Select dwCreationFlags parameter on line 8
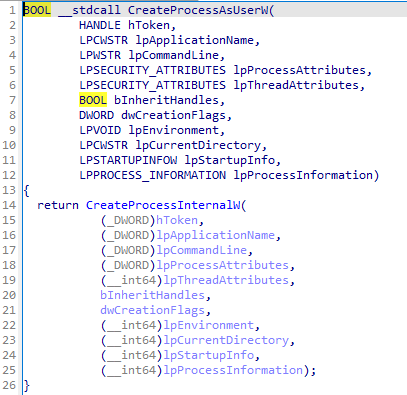 [173, 115]
